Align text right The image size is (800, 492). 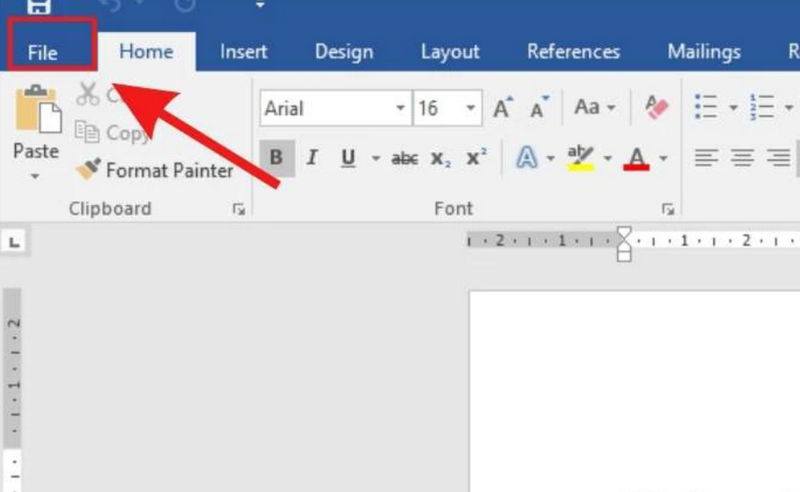779,158
